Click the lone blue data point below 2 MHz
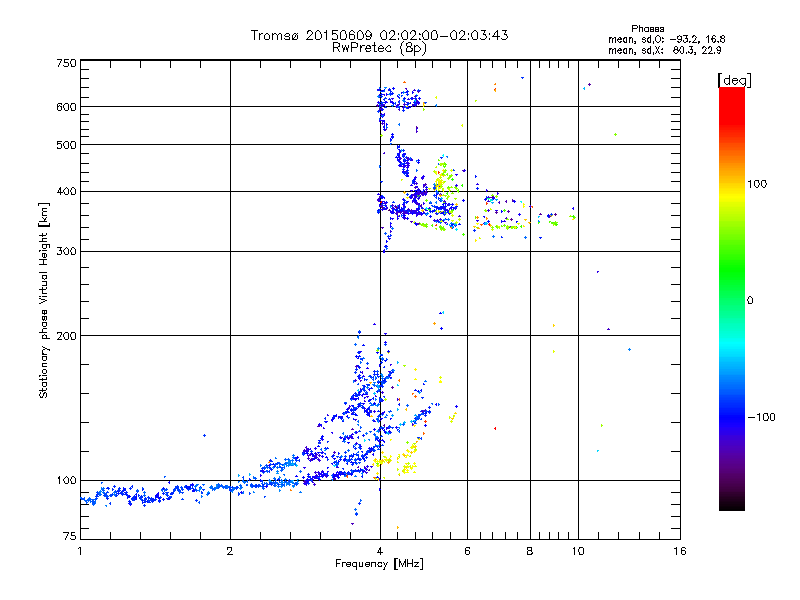 click(x=205, y=435)
